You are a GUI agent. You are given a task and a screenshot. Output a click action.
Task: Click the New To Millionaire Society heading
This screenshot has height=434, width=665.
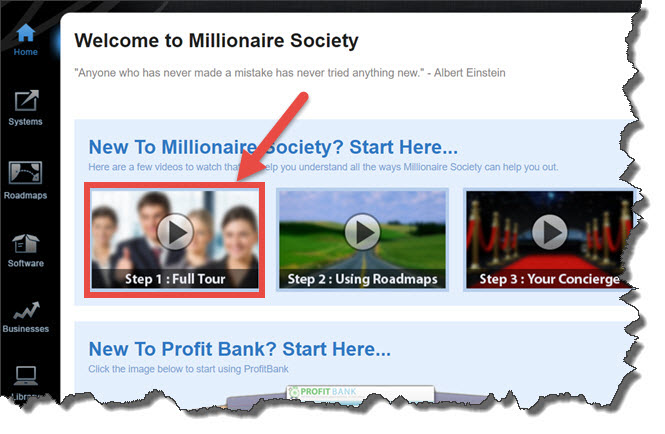point(273,147)
